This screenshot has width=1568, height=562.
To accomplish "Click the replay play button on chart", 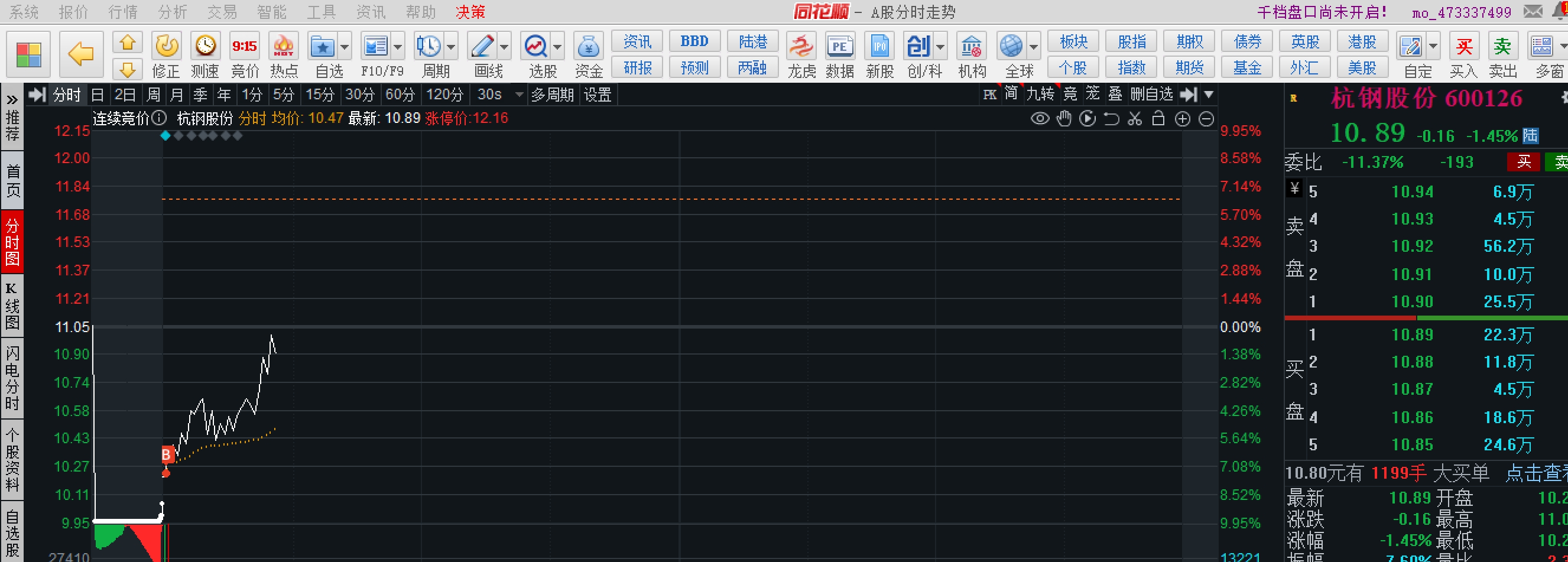I will coord(1087,119).
